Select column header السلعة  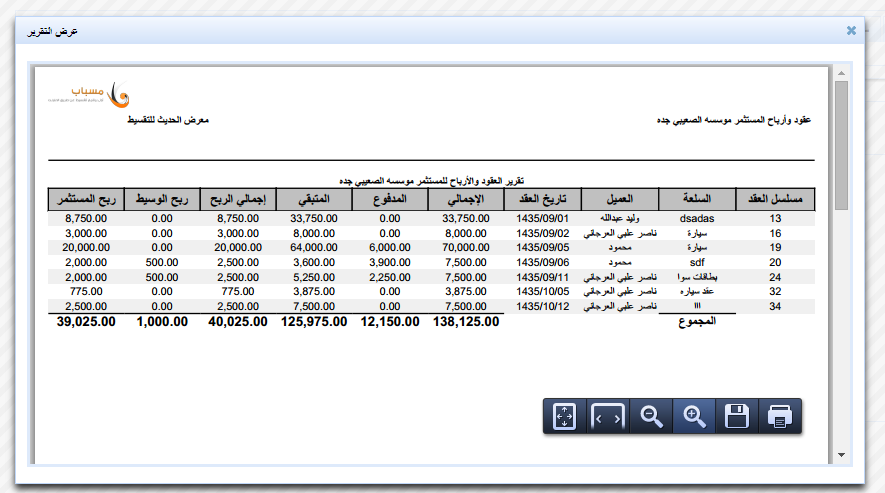(697, 199)
